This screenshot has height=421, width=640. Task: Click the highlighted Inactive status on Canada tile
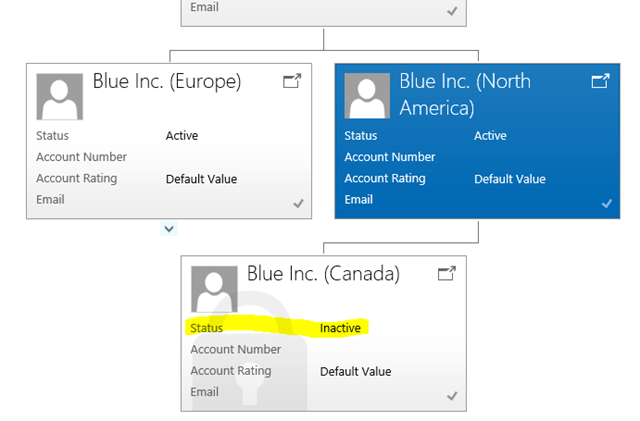[x=340, y=328]
